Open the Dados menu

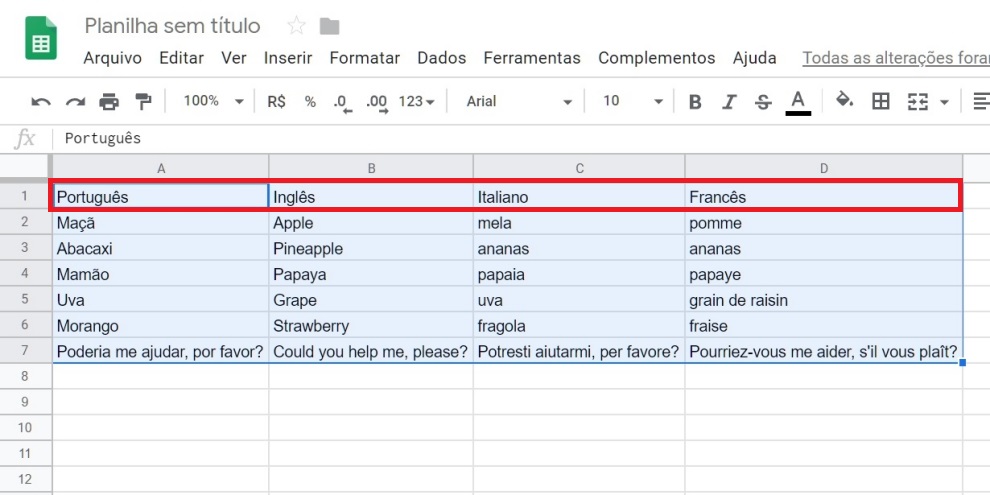point(441,58)
